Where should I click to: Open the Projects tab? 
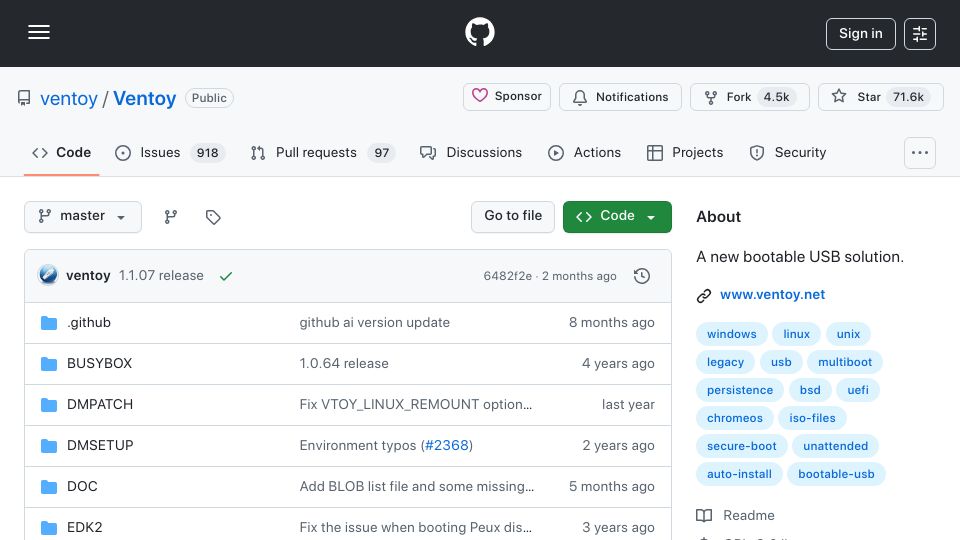click(684, 152)
